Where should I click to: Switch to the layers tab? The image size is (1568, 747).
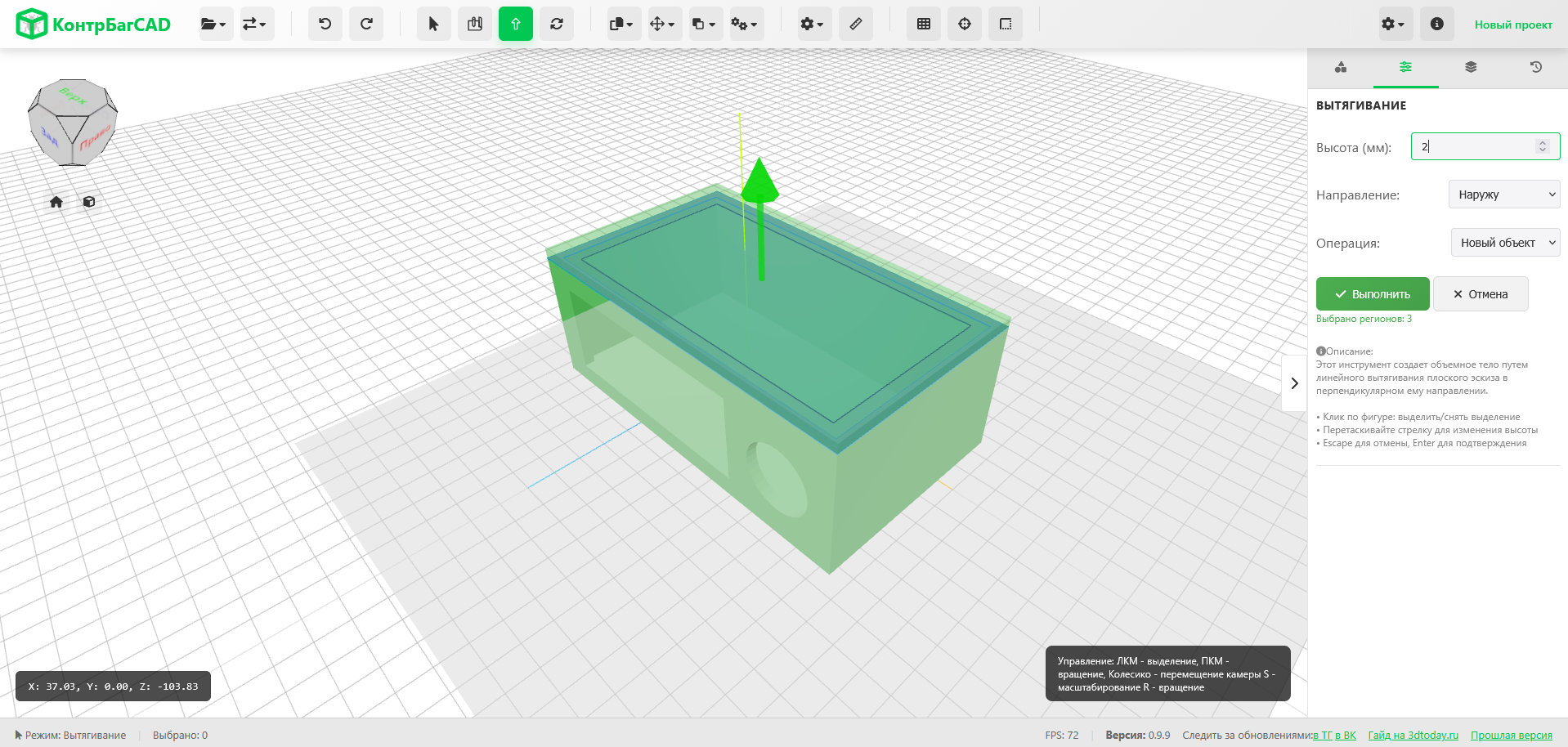[x=1471, y=67]
